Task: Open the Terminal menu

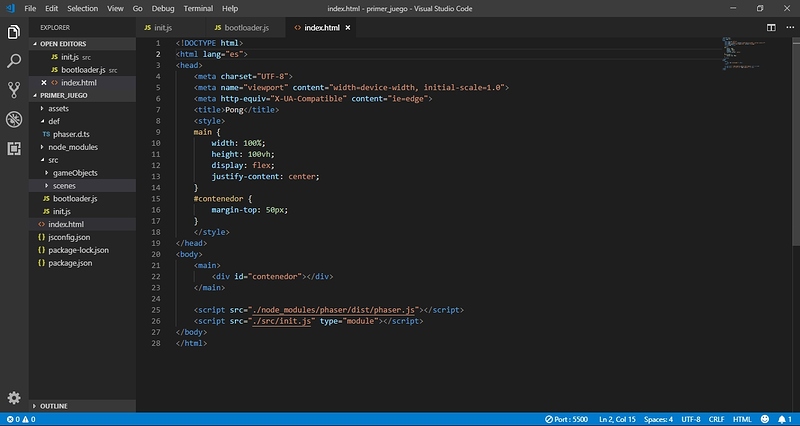Action: tap(198, 8)
